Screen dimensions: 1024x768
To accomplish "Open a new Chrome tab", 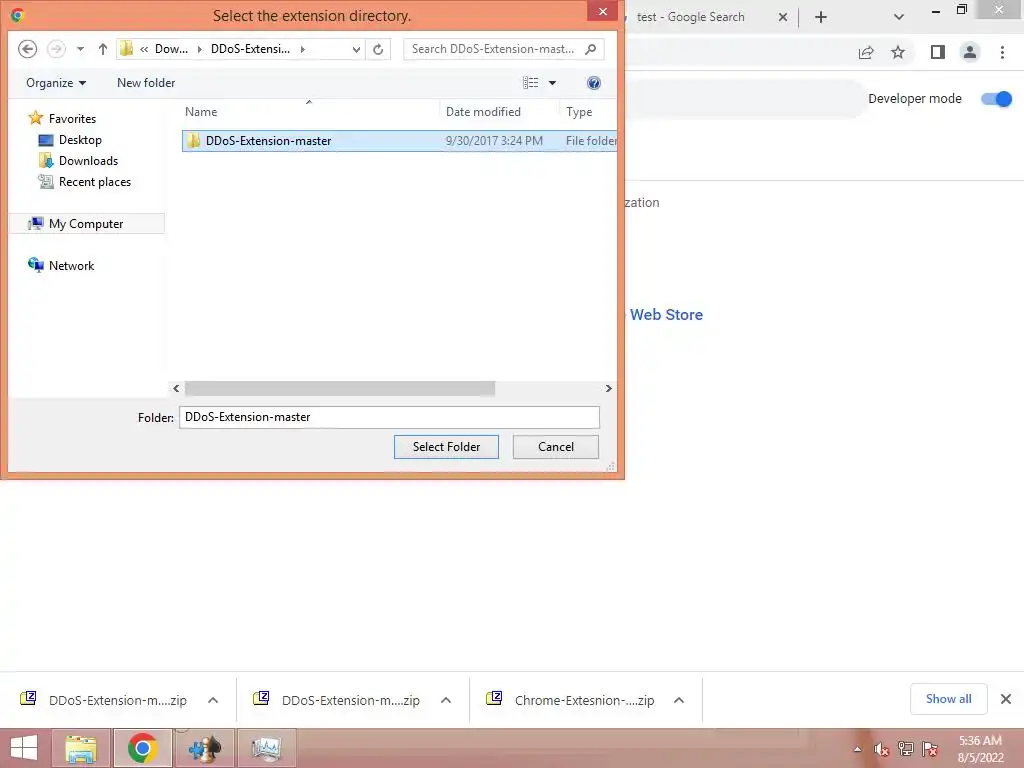I will (821, 18).
